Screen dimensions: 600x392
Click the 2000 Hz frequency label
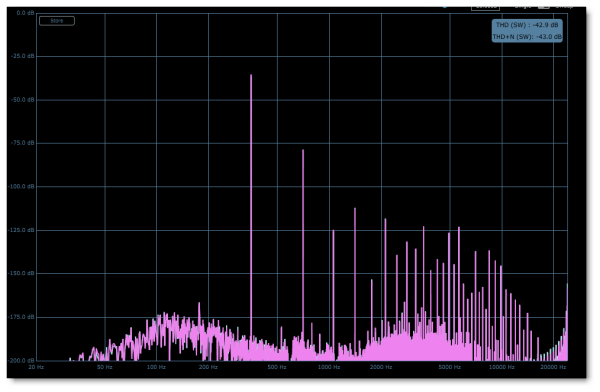pyautogui.click(x=381, y=367)
